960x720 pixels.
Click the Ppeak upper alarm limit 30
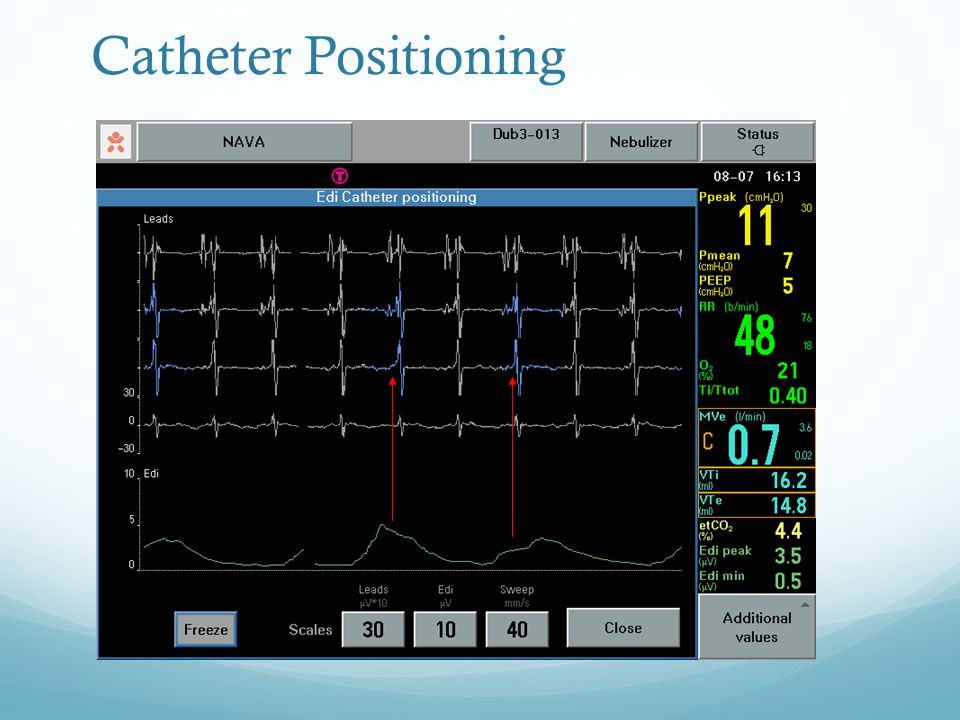tap(806, 208)
